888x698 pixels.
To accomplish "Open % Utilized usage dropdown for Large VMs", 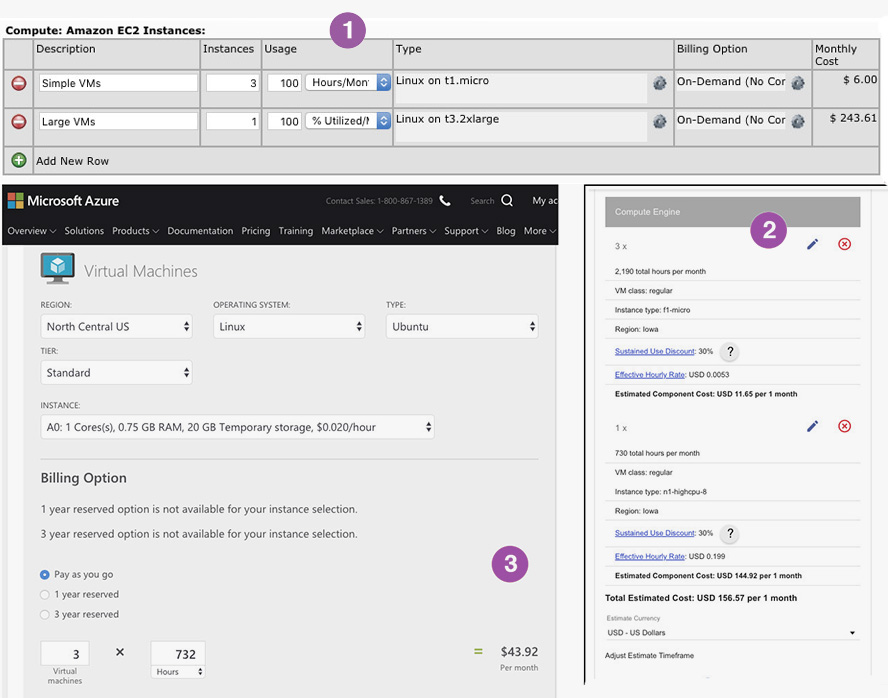I will [x=348, y=121].
